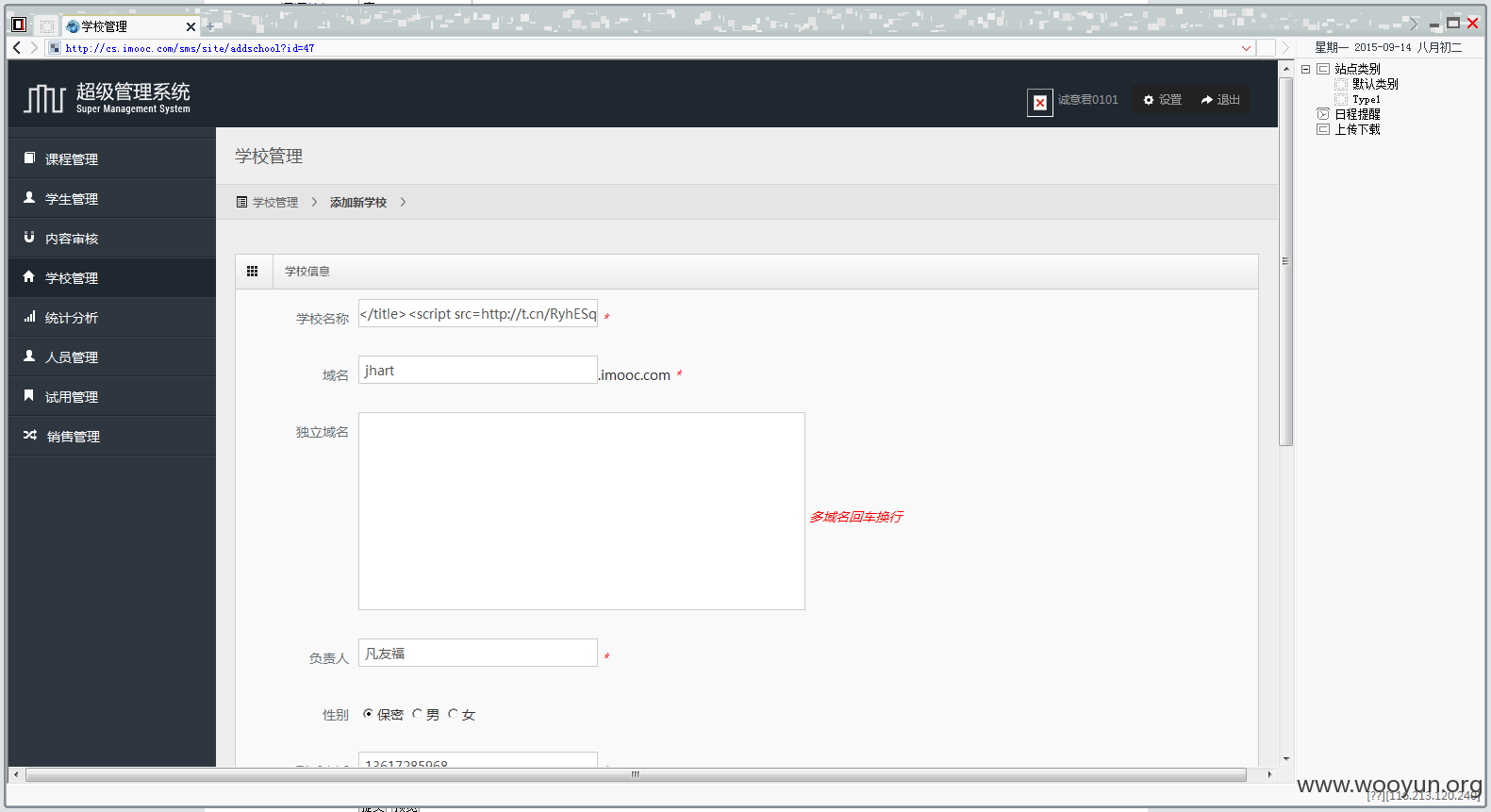The height and width of the screenshot is (812, 1491).
Task: Click the 学校管理 breadcrumb link
Action: tap(275, 202)
